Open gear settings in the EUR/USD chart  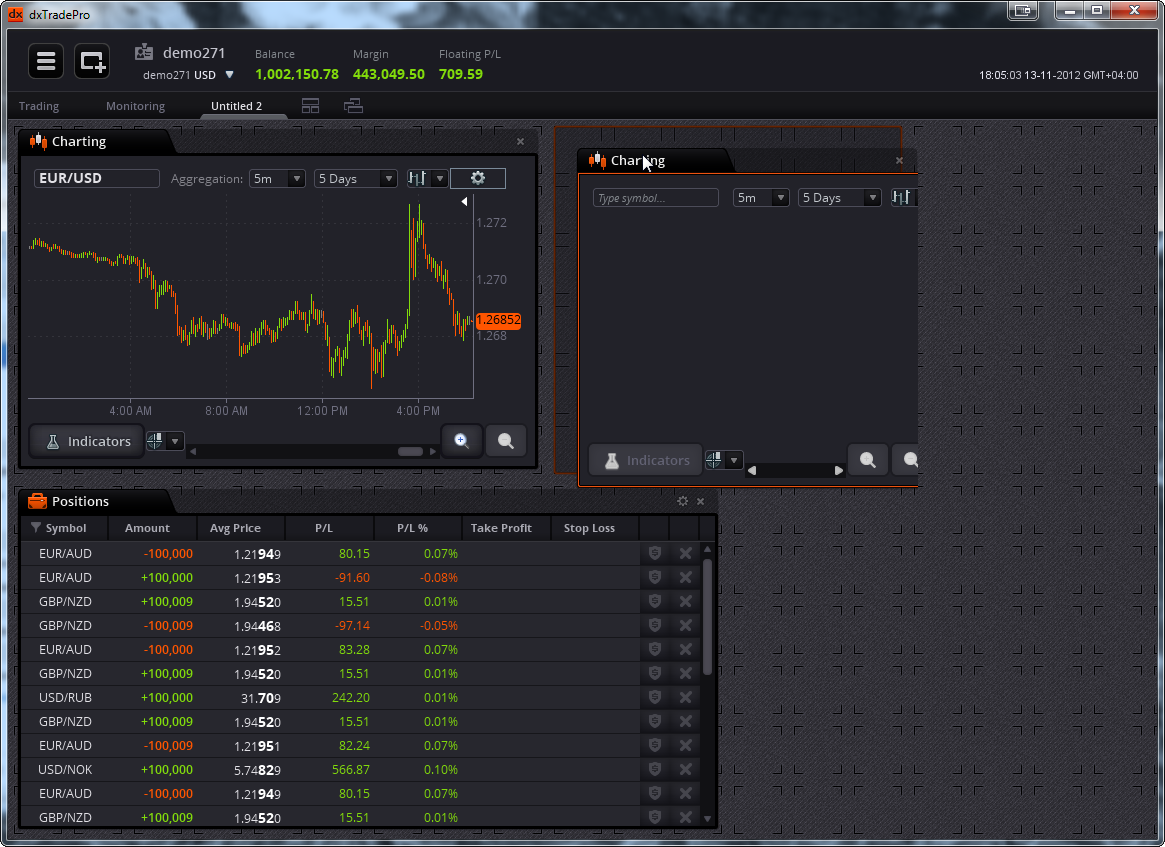coord(477,178)
